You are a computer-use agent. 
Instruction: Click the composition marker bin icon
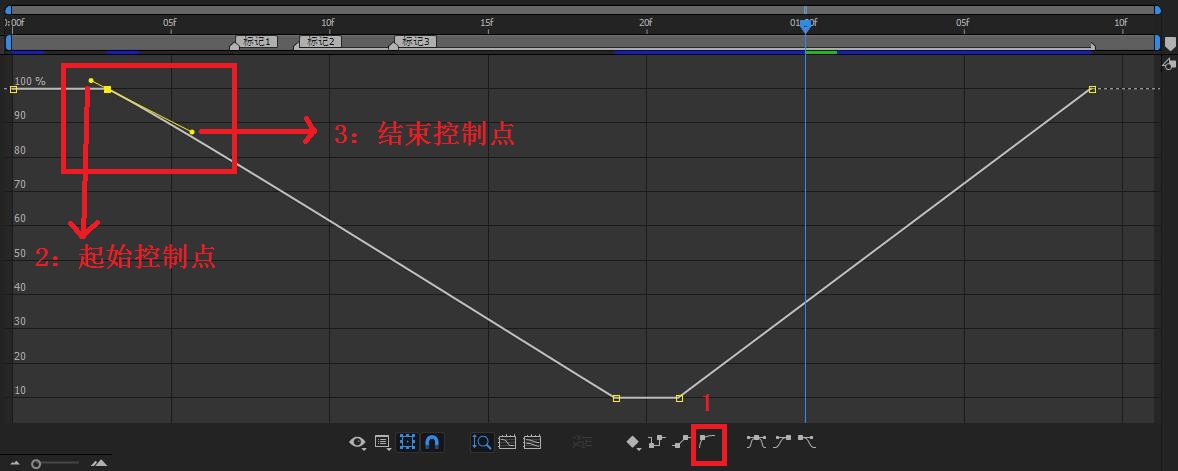pyautogui.click(x=1170, y=45)
